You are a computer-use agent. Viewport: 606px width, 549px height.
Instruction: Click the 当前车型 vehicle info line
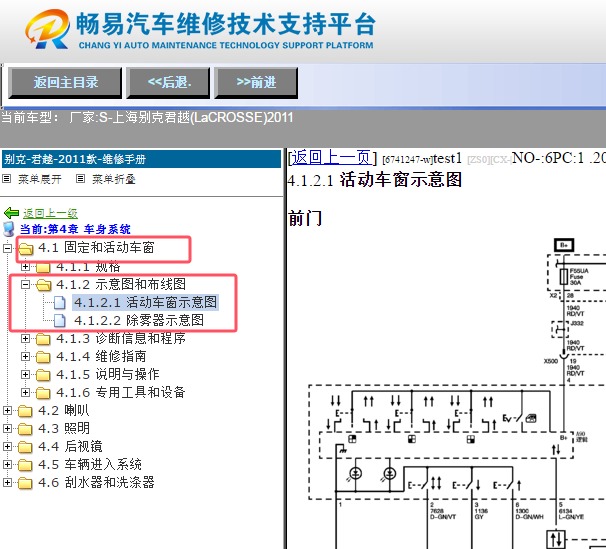tap(148, 117)
